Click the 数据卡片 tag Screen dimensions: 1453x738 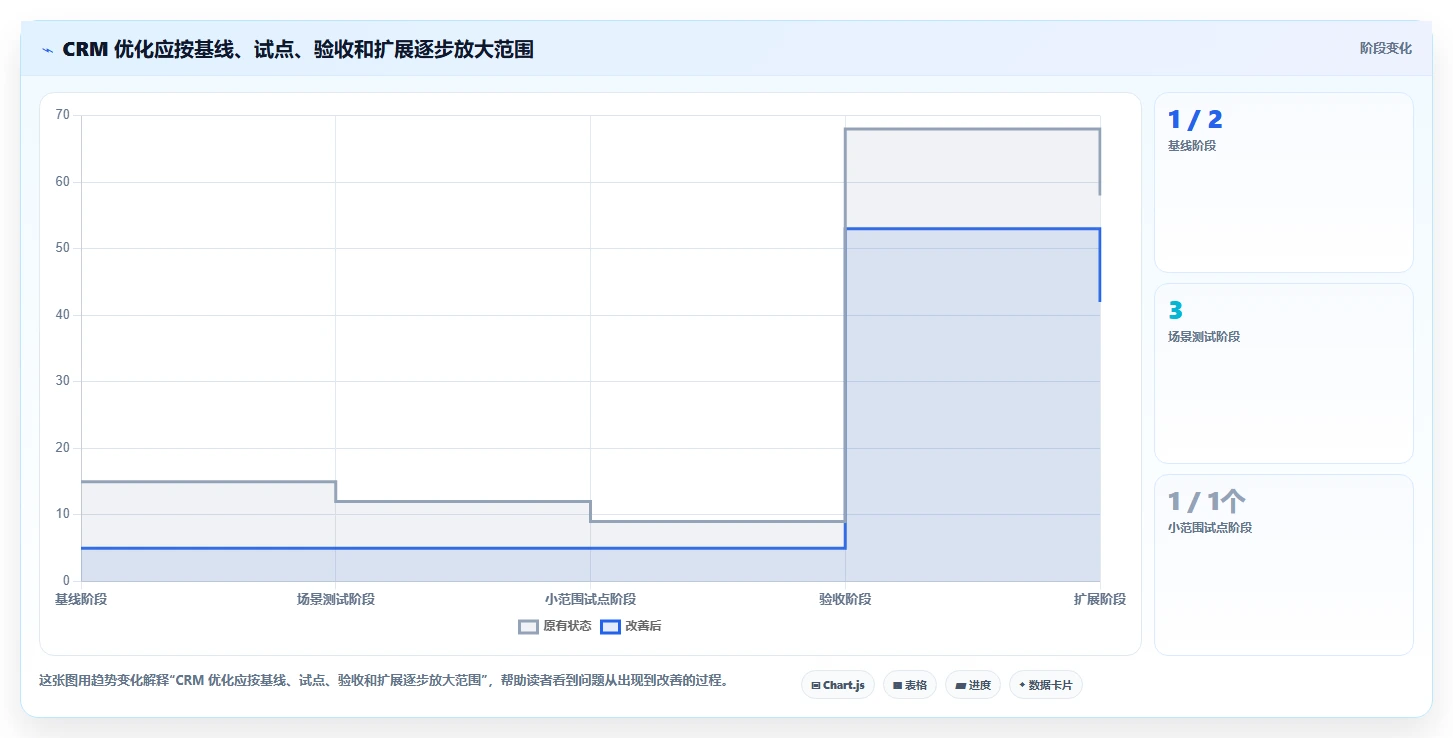1046,685
